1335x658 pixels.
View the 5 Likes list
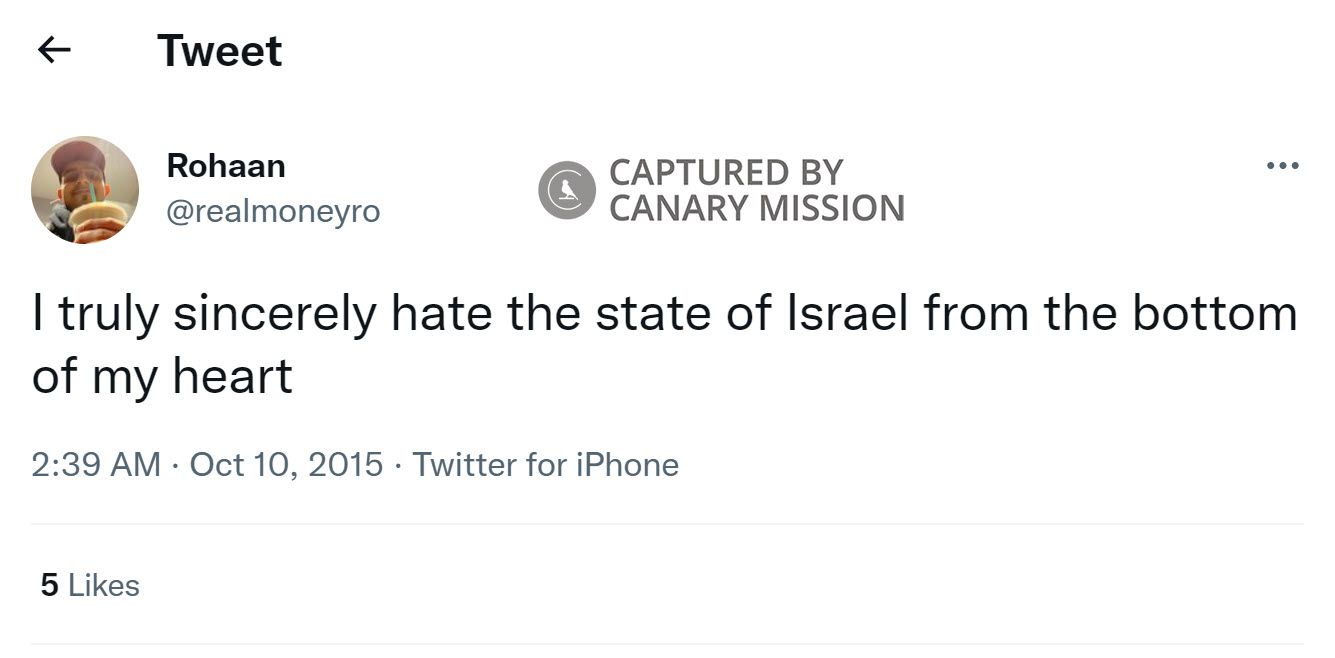(90, 585)
